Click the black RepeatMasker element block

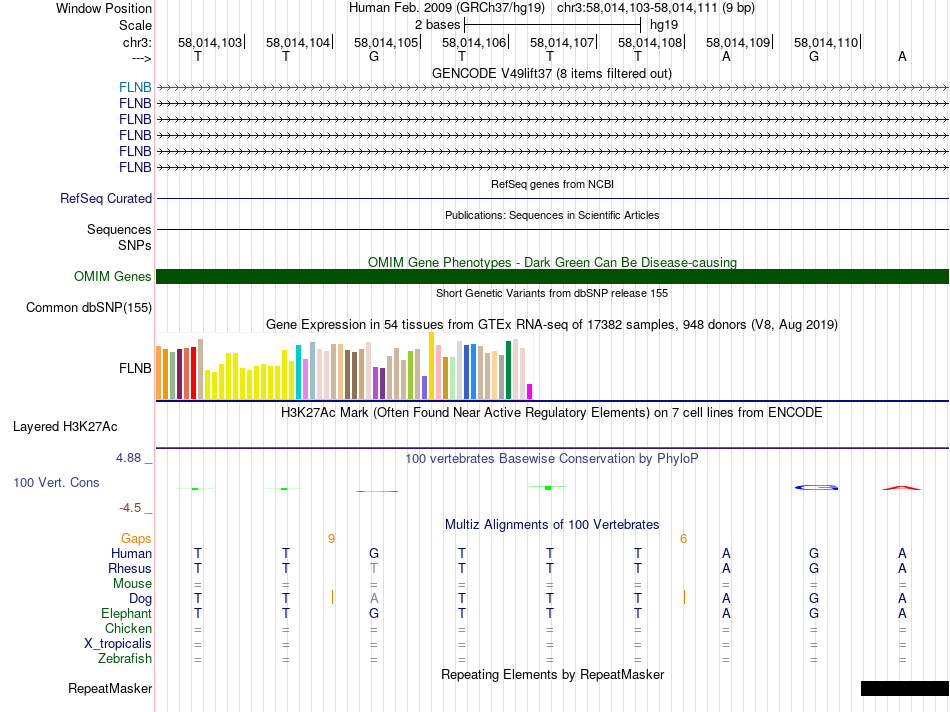[904, 688]
